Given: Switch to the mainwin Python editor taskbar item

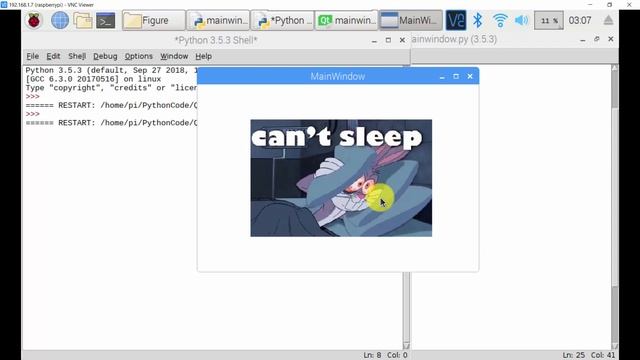Looking at the screenshot, I should 218,20.
